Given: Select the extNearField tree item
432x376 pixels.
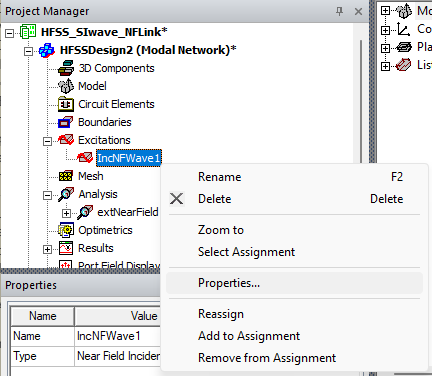Looking at the screenshot, I should [x=128, y=212].
